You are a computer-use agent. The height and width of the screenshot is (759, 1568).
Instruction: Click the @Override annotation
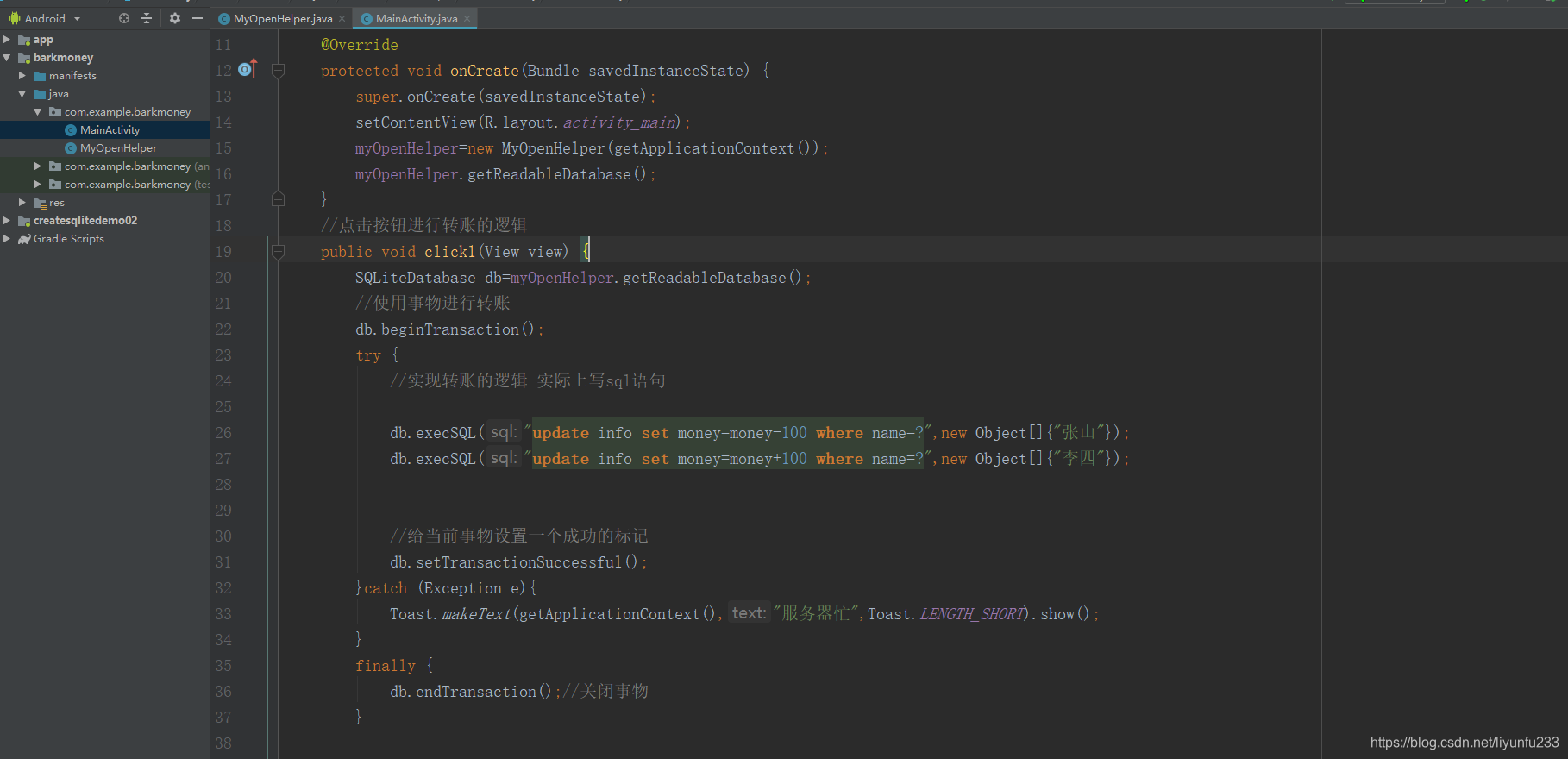tap(360, 45)
